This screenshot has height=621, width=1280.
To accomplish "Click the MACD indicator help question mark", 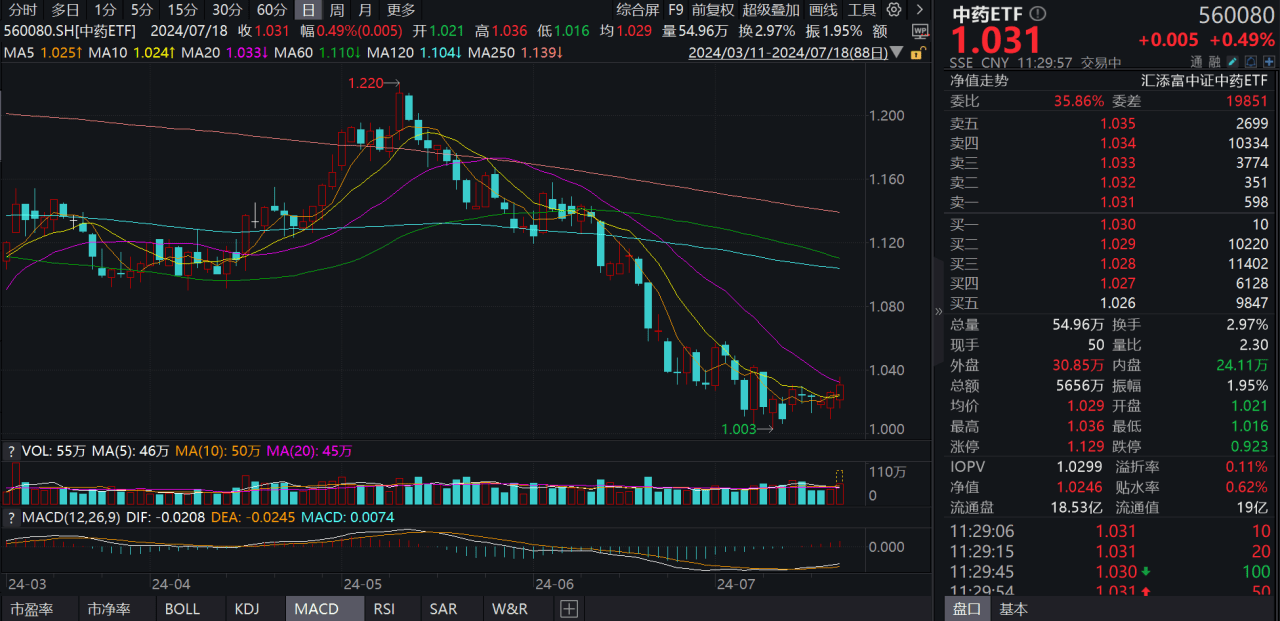I will pos(12,517).
